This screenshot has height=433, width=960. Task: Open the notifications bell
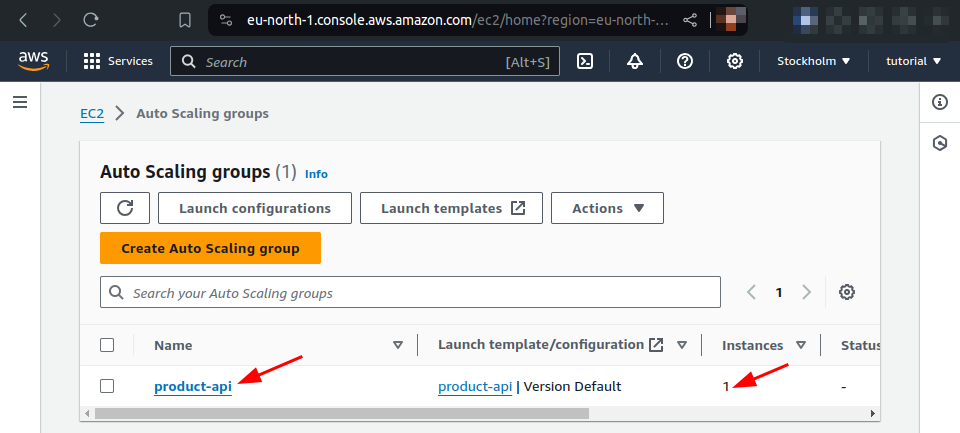pyautogui.click(x=635, y=61)
